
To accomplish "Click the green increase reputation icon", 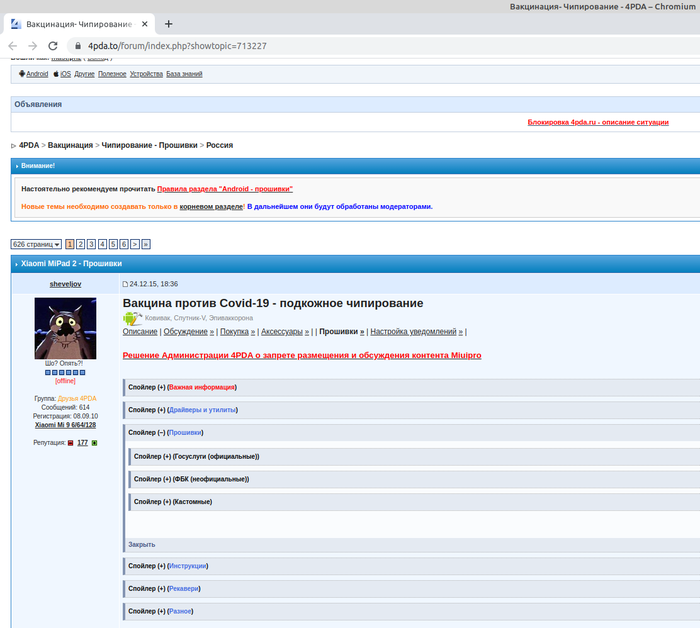I will (x=94, y=442).
